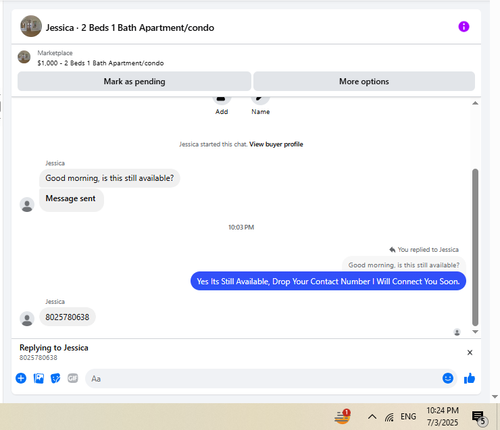Choose a sticker icon

pyautogui.click(x=55, y=378)
